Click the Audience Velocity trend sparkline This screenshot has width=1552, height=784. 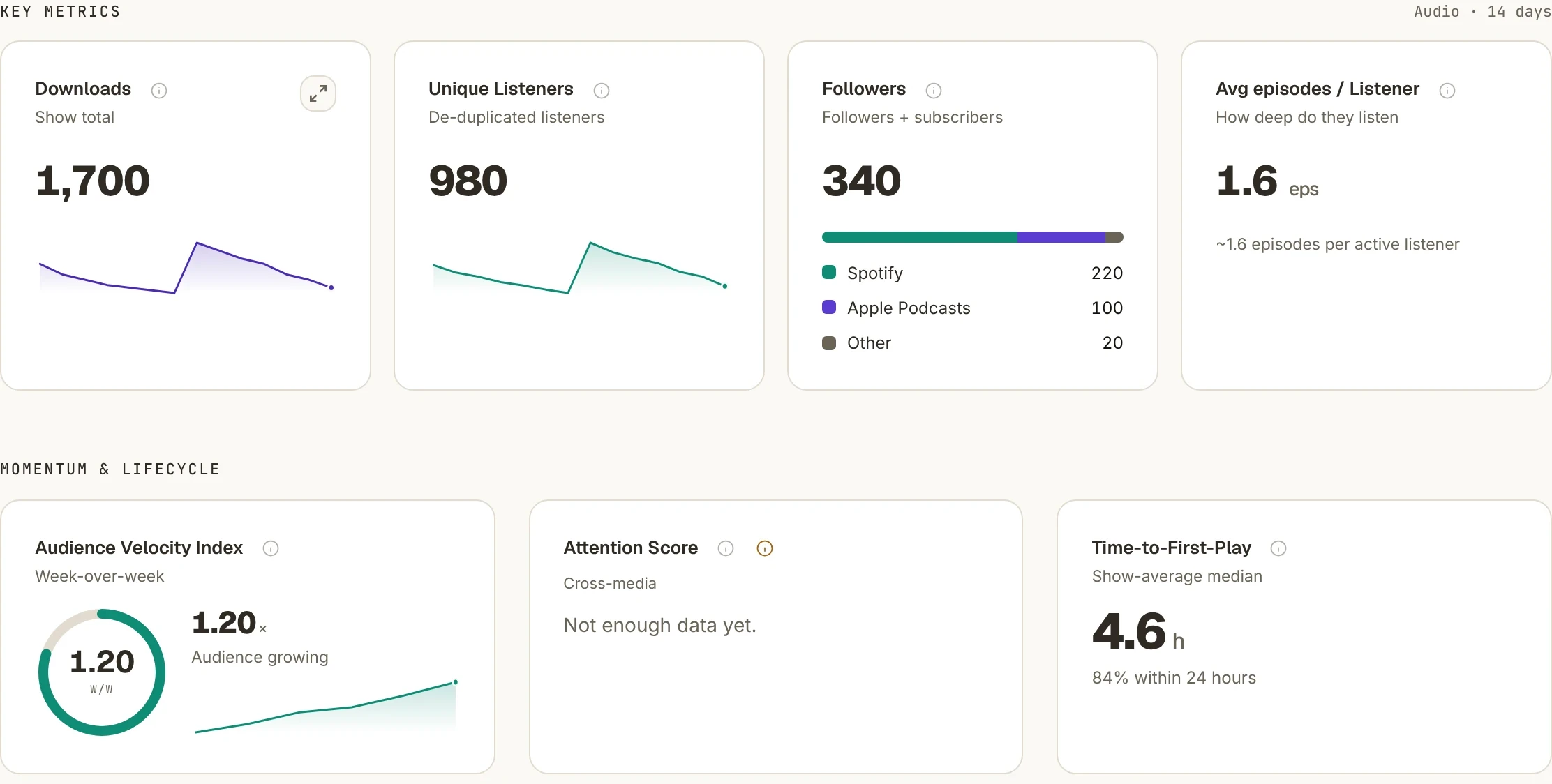pyautogui.click(x=326, y=707)
